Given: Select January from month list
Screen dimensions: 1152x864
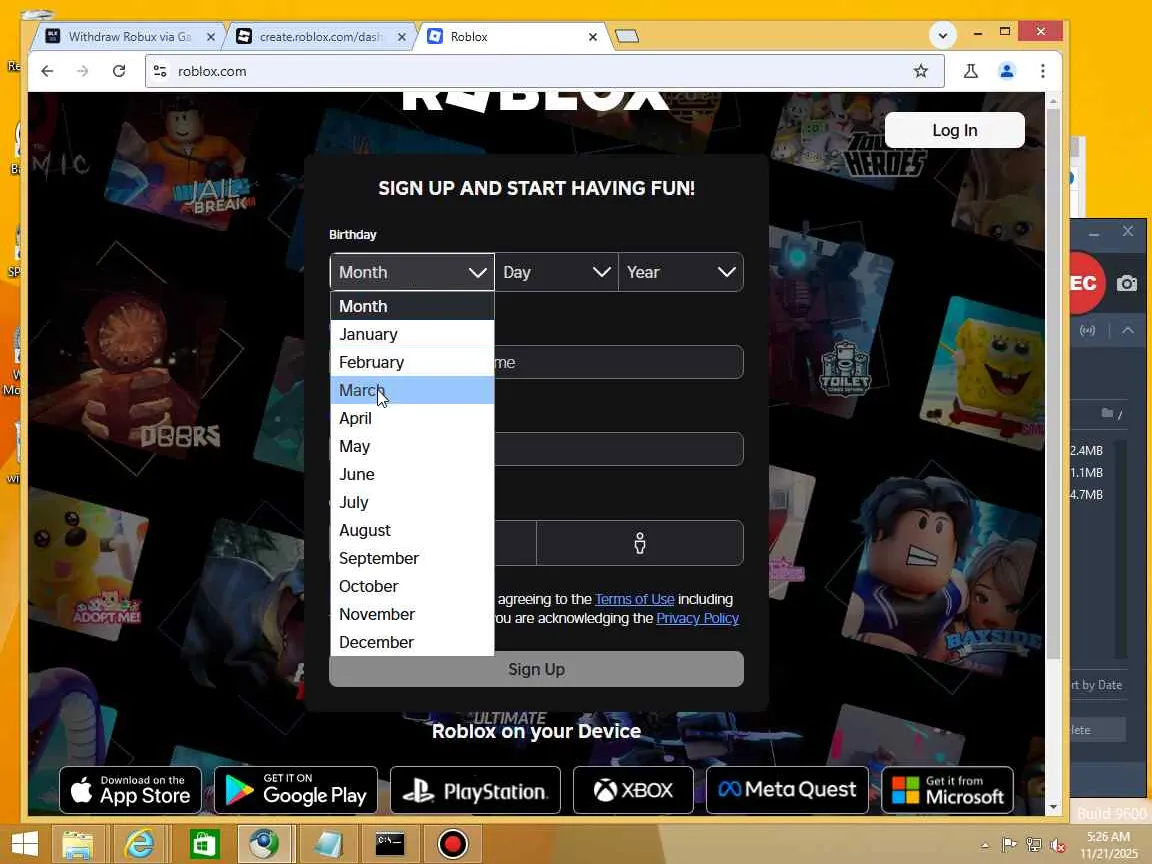Looking at the screenshot, I should coord(412,334).
